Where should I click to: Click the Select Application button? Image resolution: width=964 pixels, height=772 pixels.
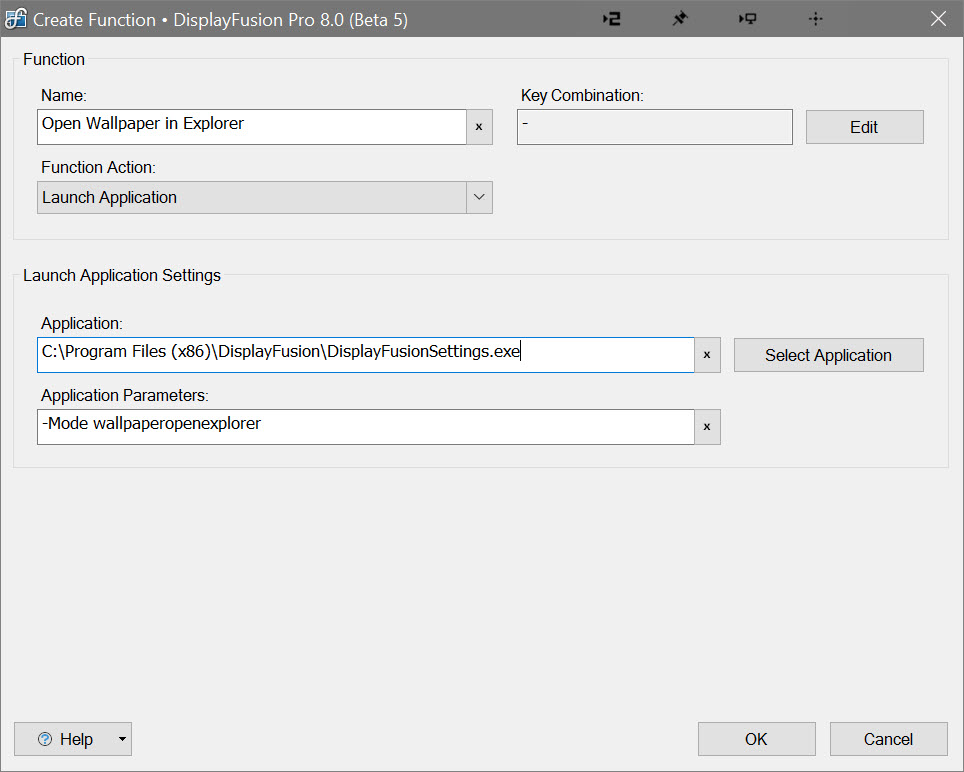pyautogui.click(x=828, y=355)
